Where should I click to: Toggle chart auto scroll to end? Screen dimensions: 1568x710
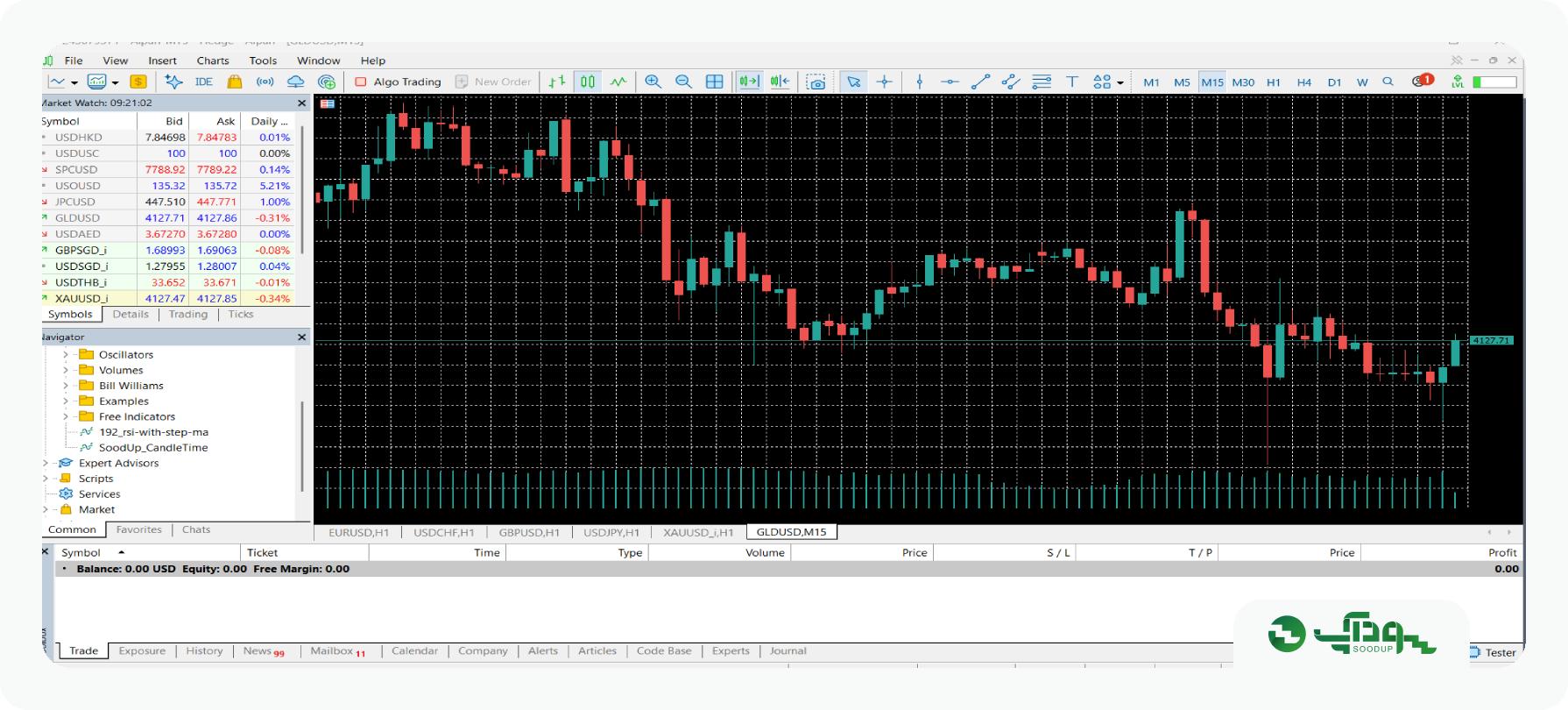pyautogui.click(x=749, y=82)
